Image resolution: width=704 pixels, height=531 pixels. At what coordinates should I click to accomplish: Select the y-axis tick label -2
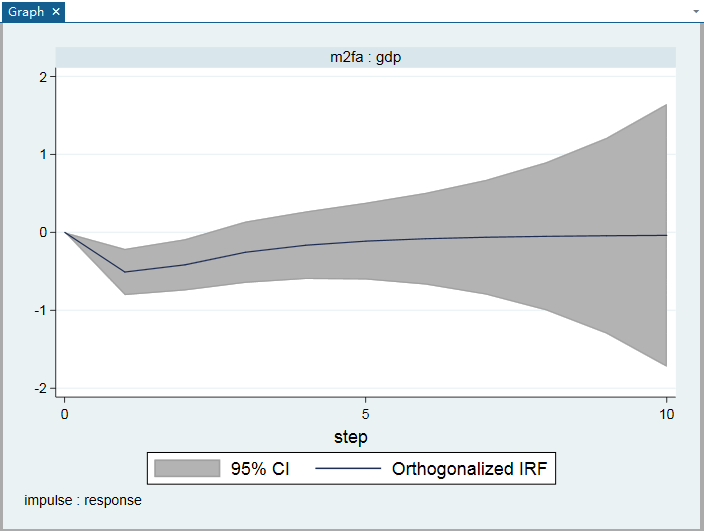pos(41,388)
